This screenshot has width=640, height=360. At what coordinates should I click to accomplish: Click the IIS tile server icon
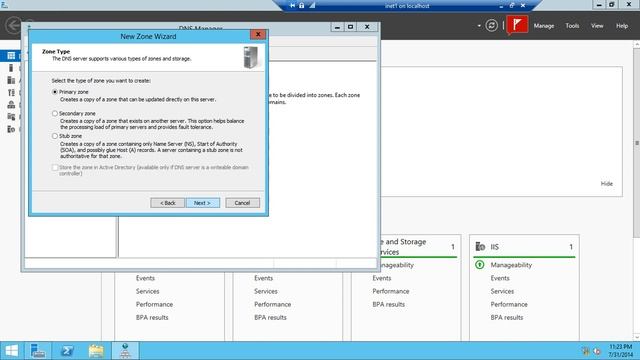tap(480, 247)
